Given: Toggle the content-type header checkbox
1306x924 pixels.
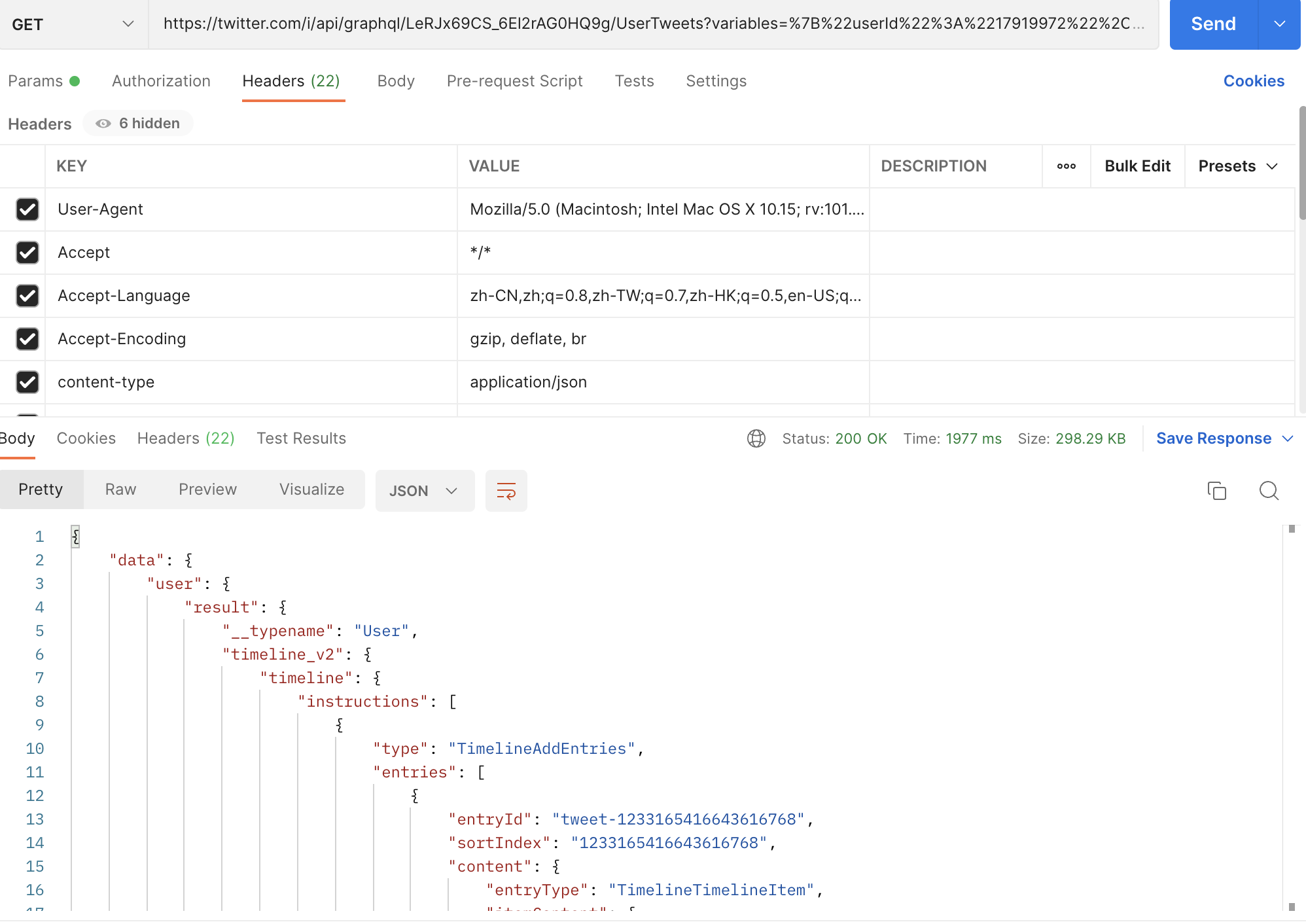Looking at the screenshot, I should 27,382.
